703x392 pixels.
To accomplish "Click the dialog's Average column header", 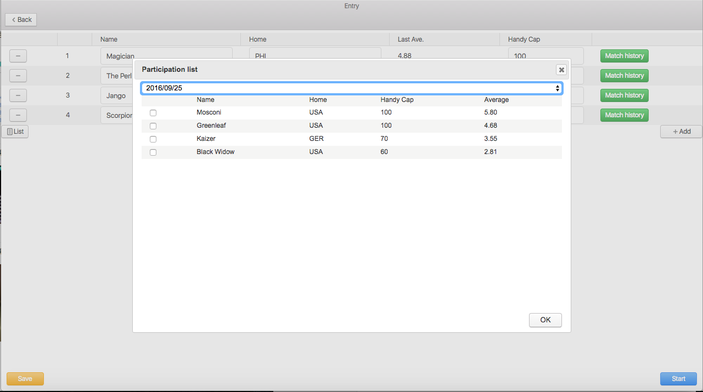I will click(496, 100).
